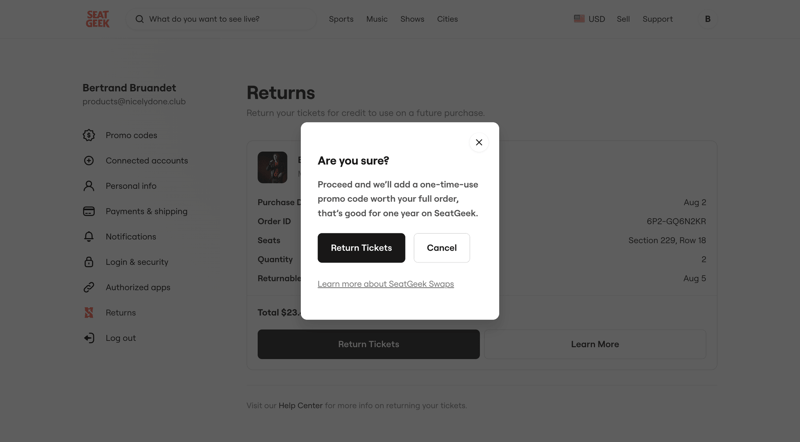Click the Notifications bell icon
The height and width of the screenshot is (442, 800).
pos(89,237)
